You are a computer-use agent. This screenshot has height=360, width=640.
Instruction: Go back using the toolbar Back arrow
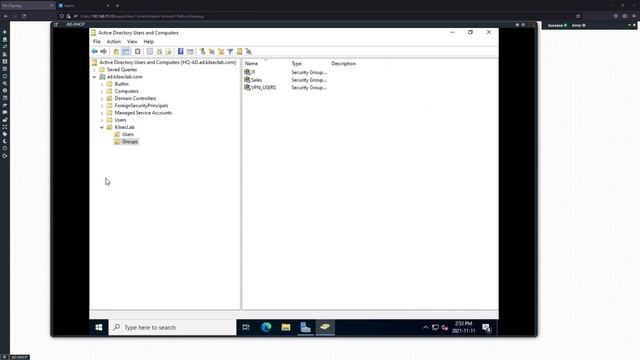click(x=95, y=51)
